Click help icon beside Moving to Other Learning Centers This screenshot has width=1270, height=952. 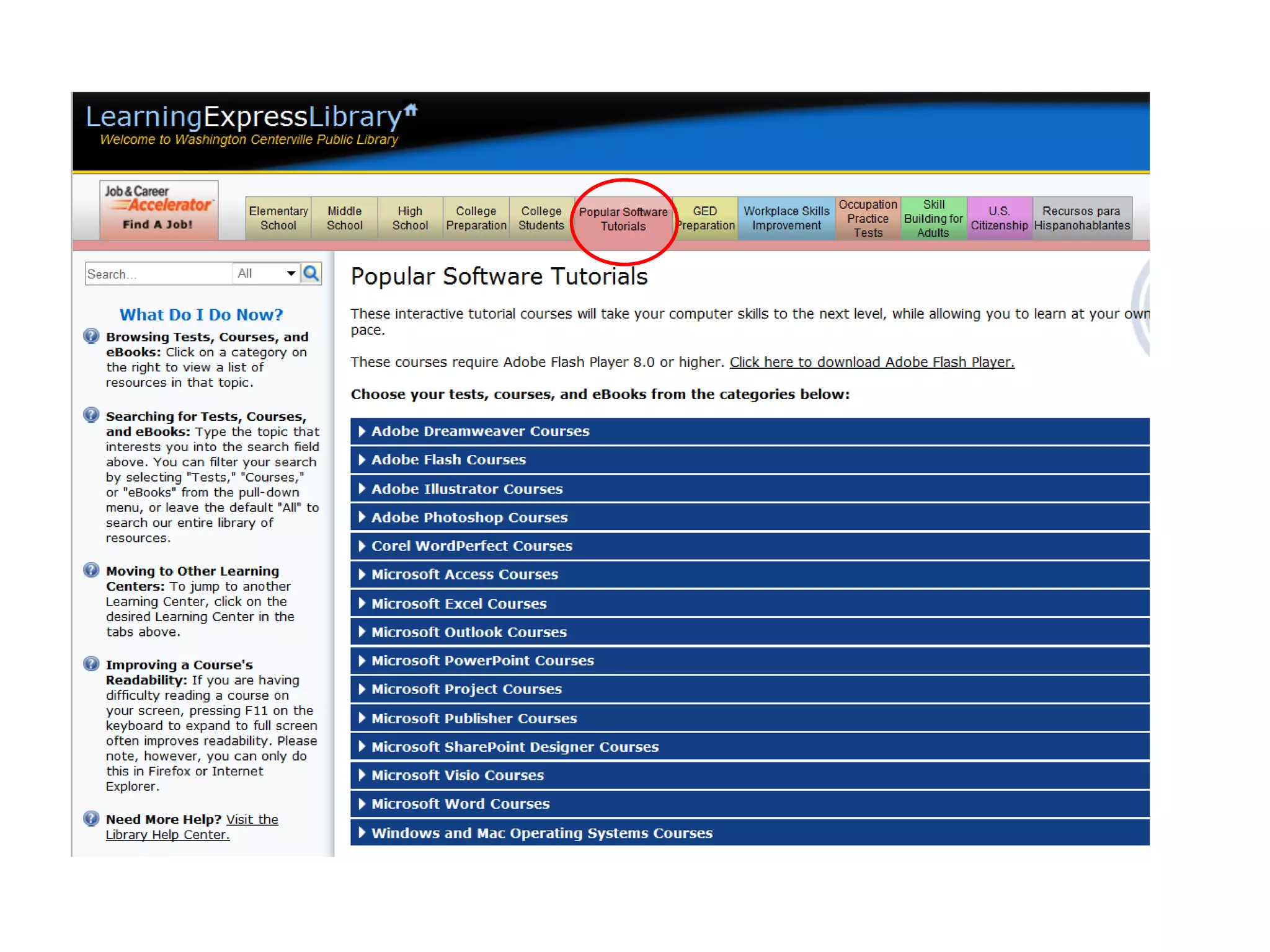(91, 570)
